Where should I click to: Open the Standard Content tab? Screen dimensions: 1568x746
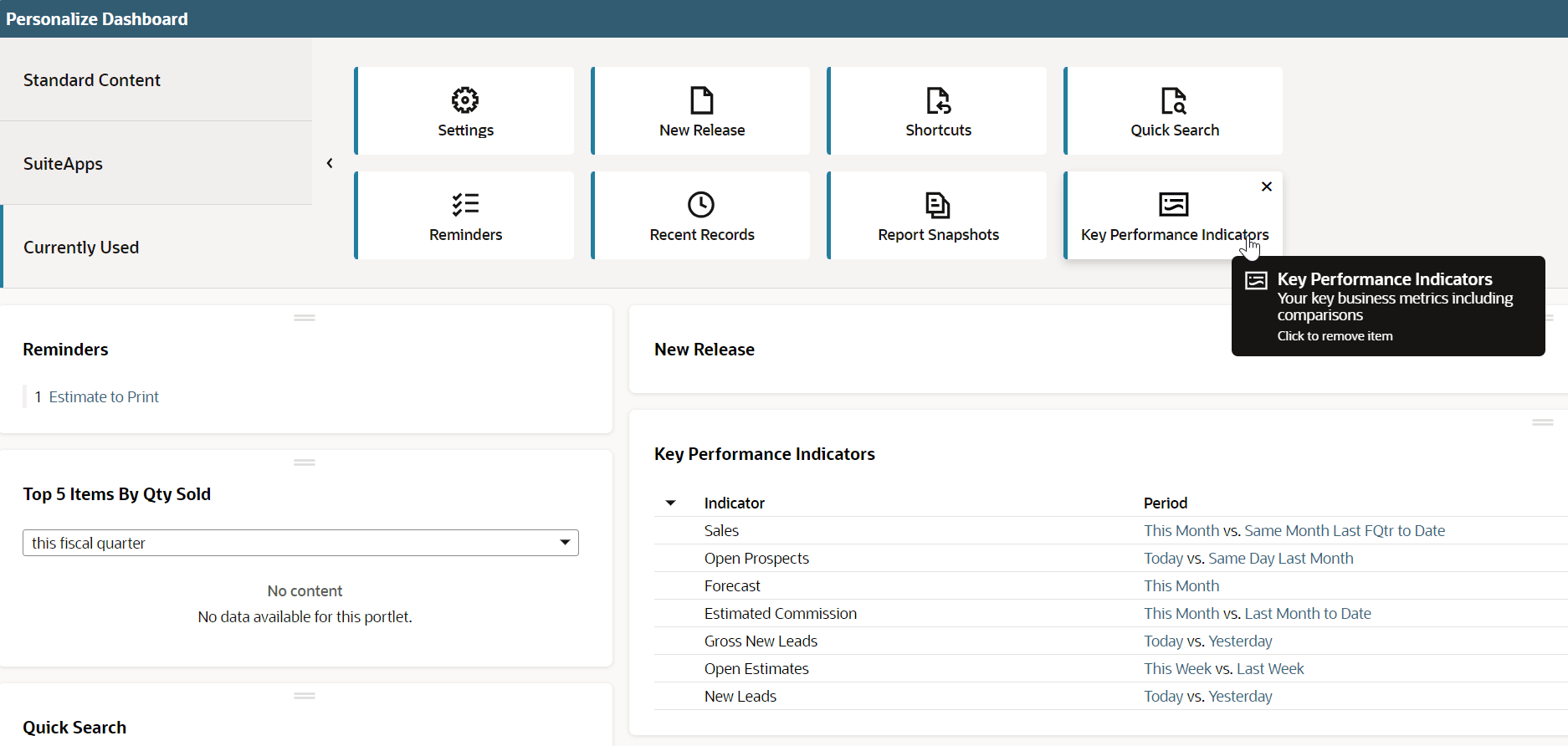tap(156, 80)
